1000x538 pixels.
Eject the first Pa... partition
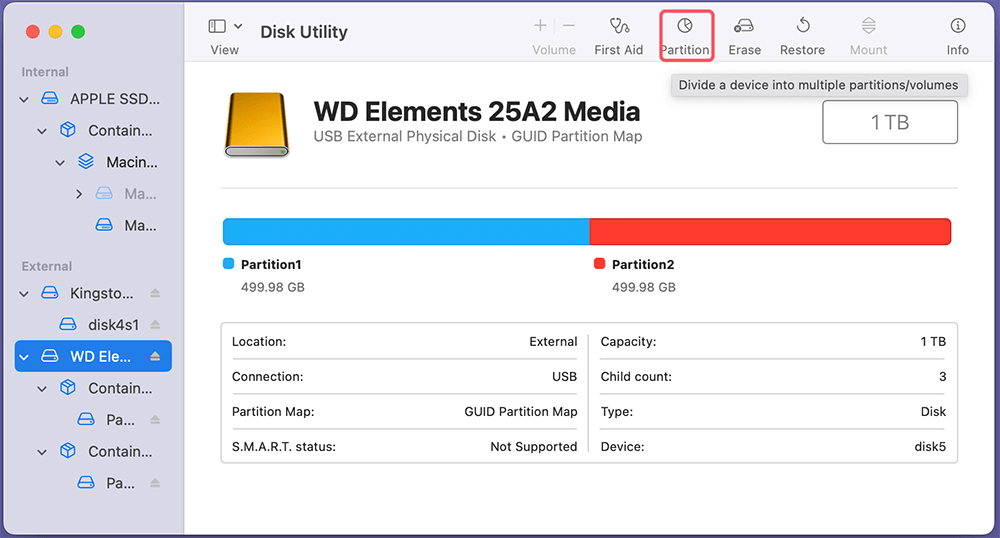[155, 419]
